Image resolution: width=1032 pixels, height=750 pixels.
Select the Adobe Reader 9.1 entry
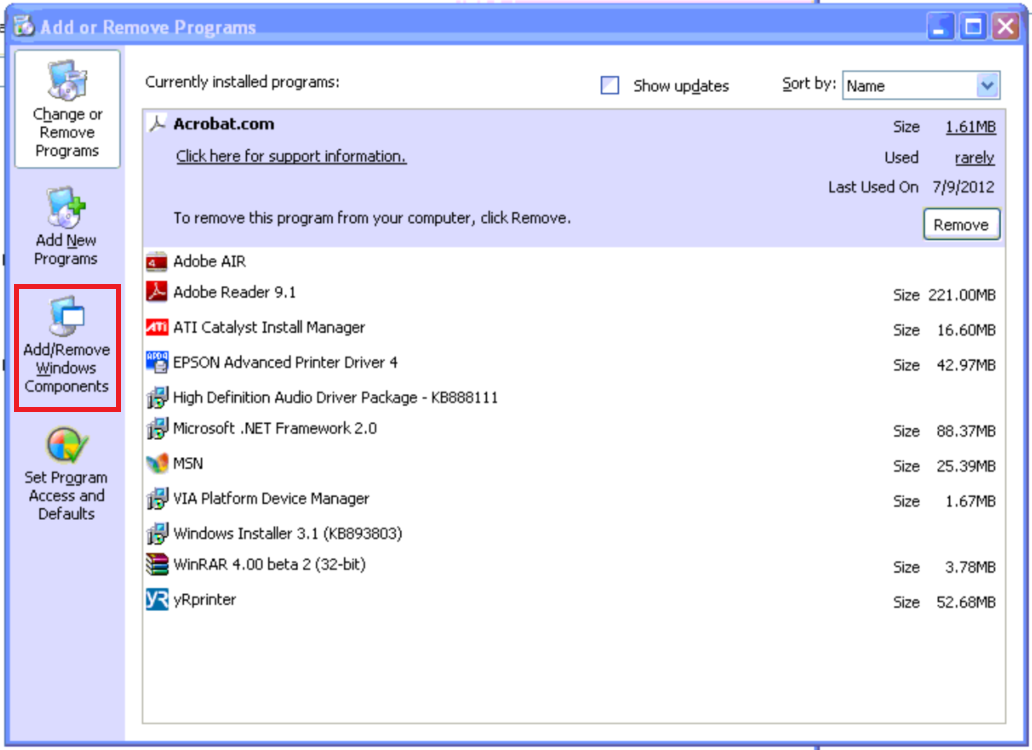(x=573, y=292)
